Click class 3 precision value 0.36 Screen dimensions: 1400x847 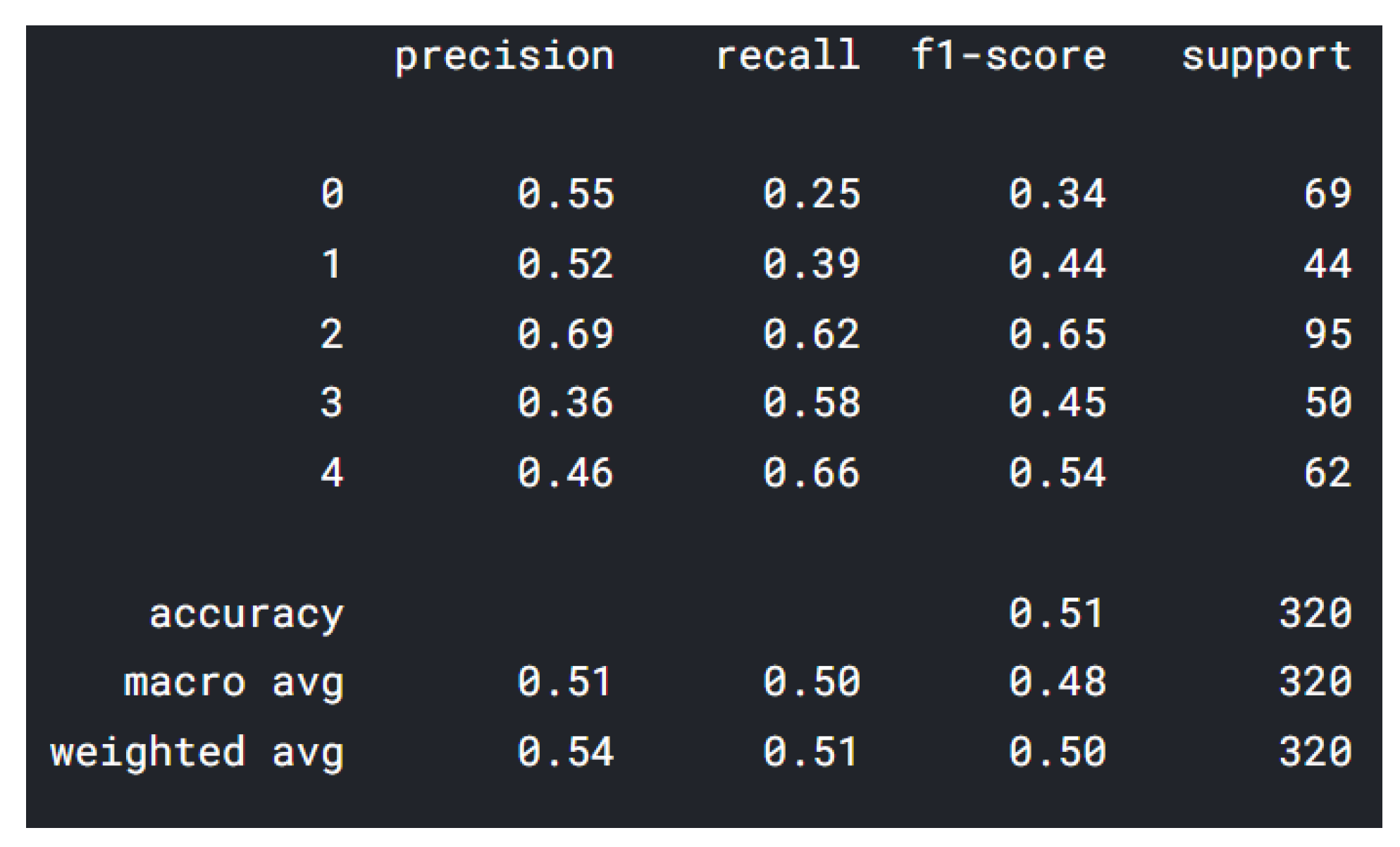point(566,402)
